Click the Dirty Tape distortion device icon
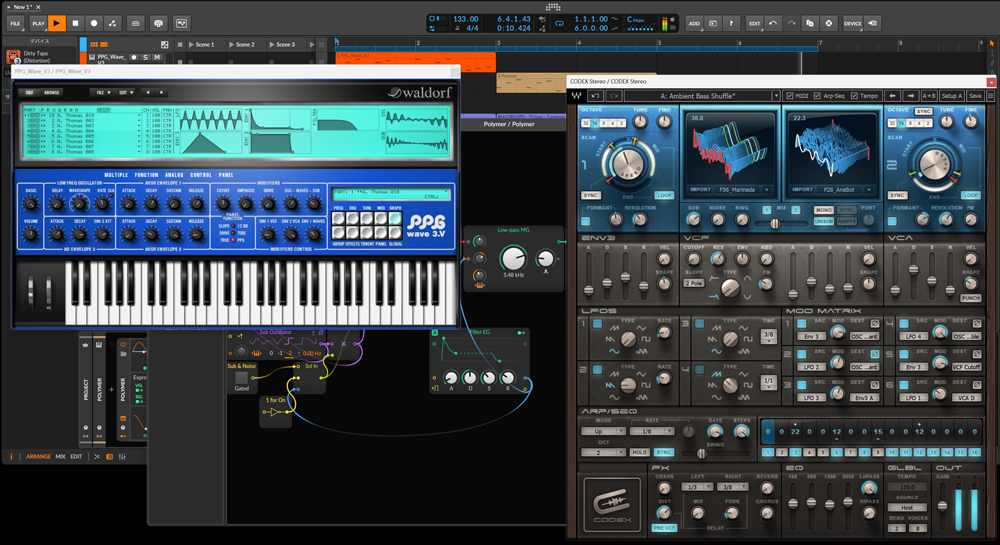Image resolution: width=1000 pixels, height=545 pixels. coord(13,56)
